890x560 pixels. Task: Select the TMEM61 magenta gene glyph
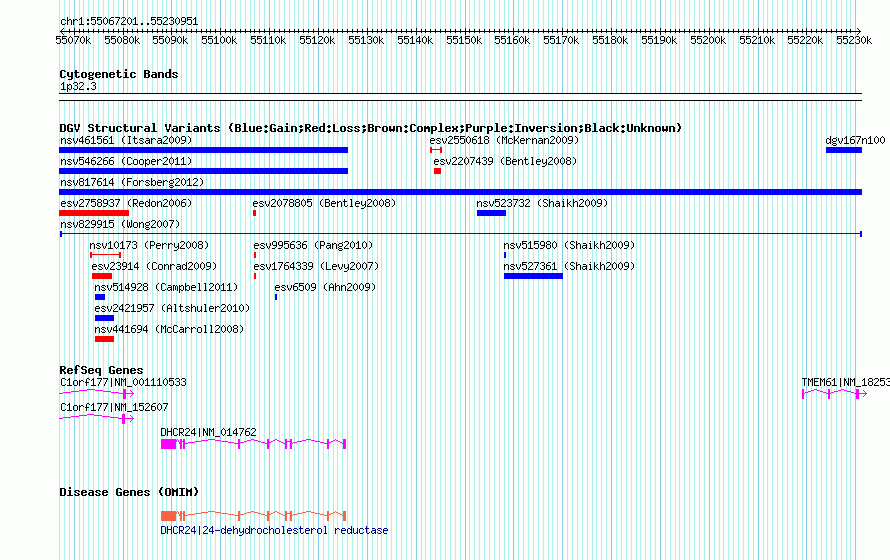[x=834, y=394]
